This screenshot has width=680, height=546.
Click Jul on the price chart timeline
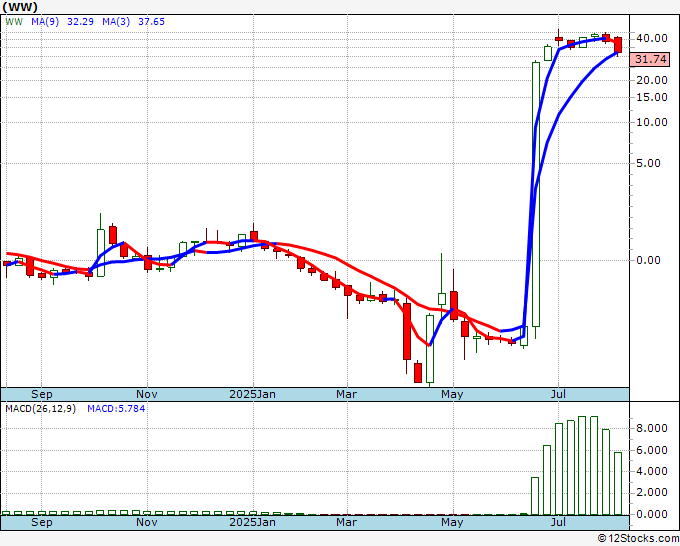558,394
